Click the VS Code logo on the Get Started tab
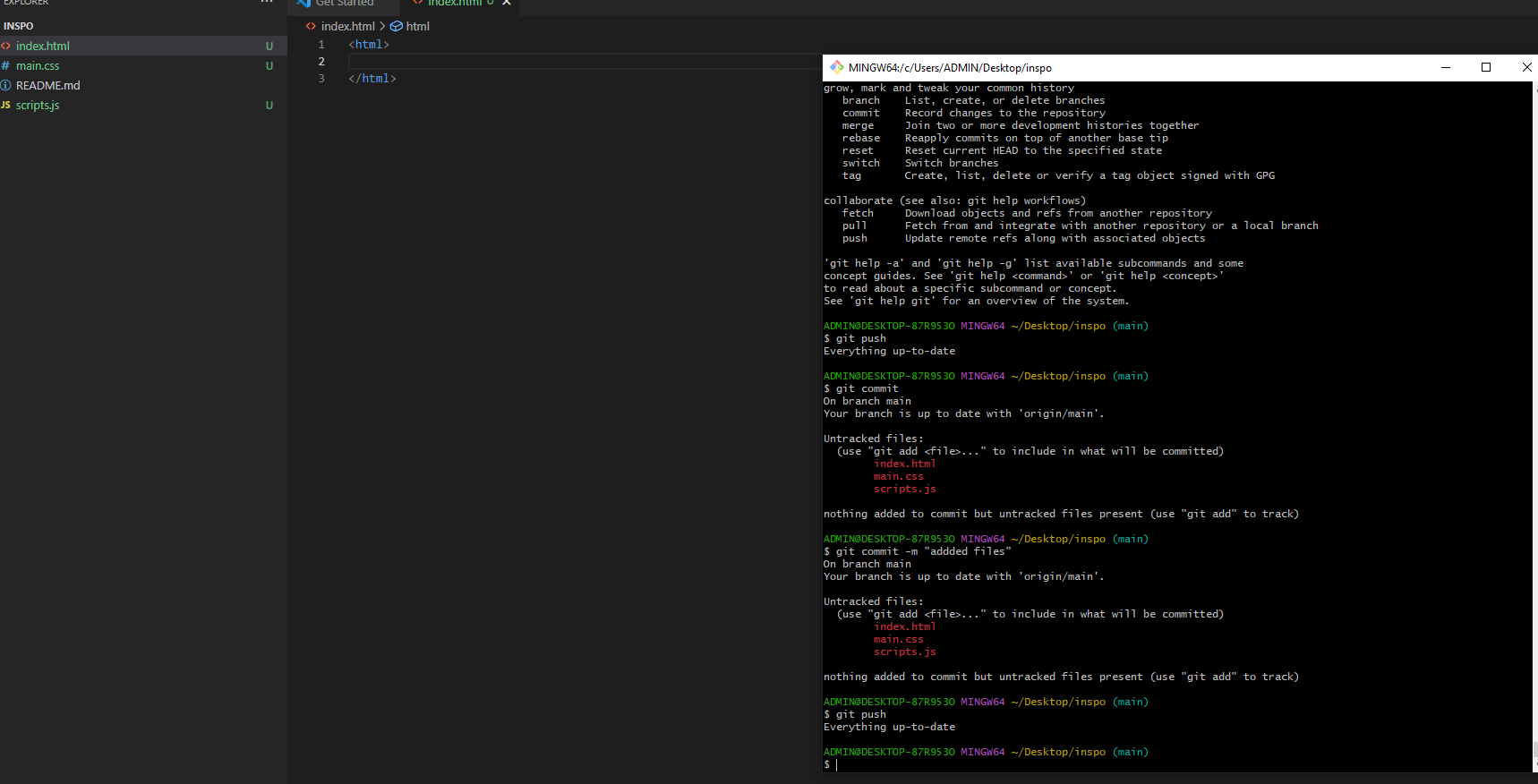The height and width of the screenshot is (784, 1538). click(304, 3)
